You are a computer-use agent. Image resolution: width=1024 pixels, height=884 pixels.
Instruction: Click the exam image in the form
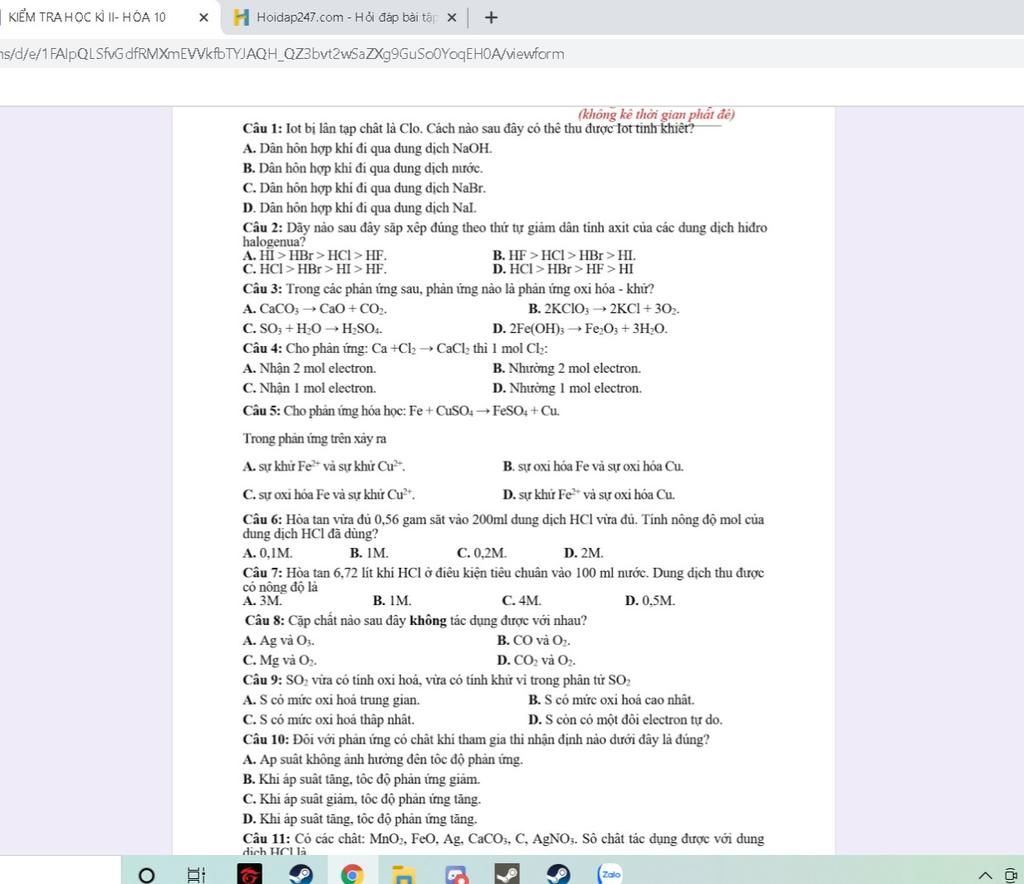504,481
